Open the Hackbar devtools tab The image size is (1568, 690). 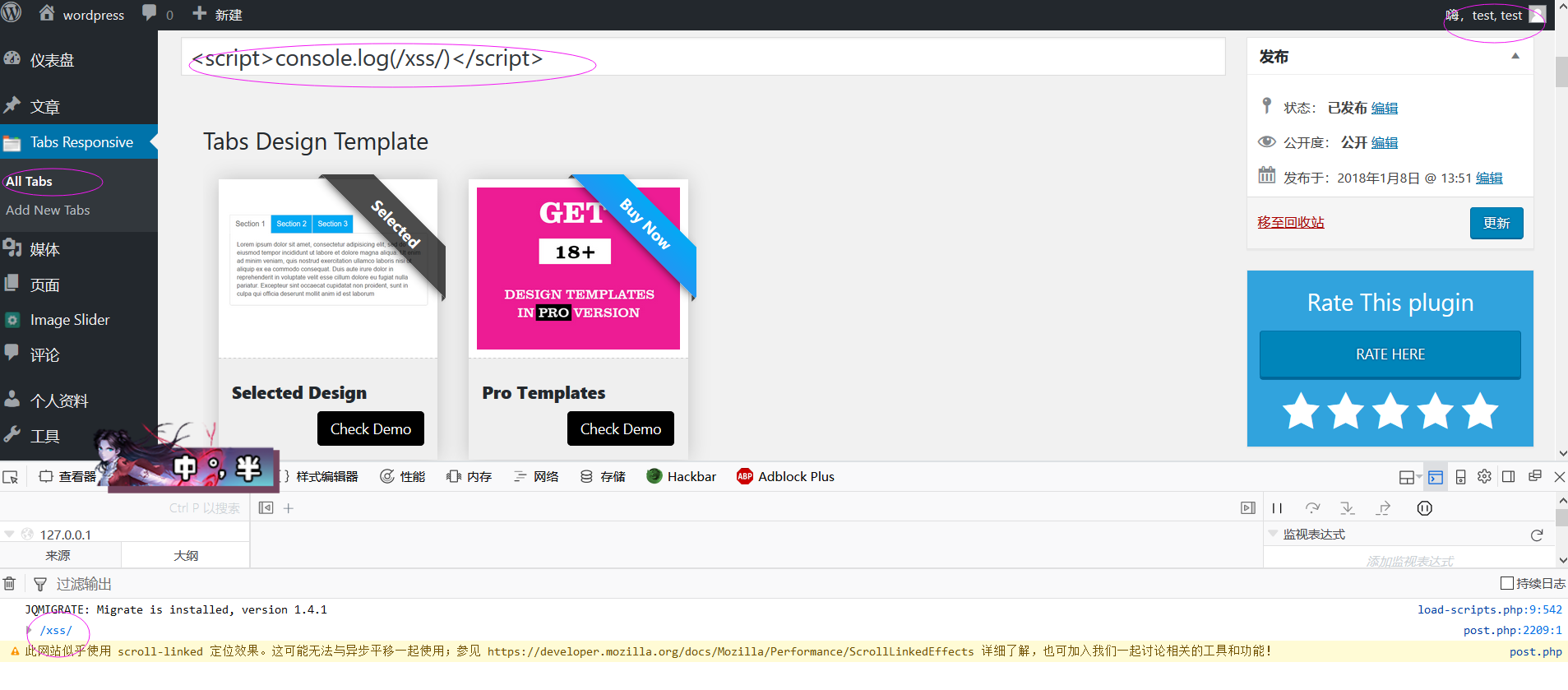coord(682,476)
